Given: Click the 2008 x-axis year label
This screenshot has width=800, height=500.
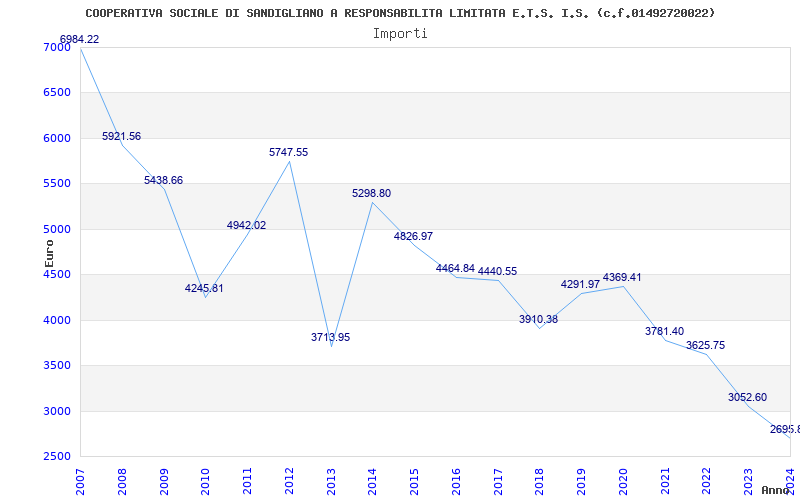Looking at the screenshot, I should [122, 482].
